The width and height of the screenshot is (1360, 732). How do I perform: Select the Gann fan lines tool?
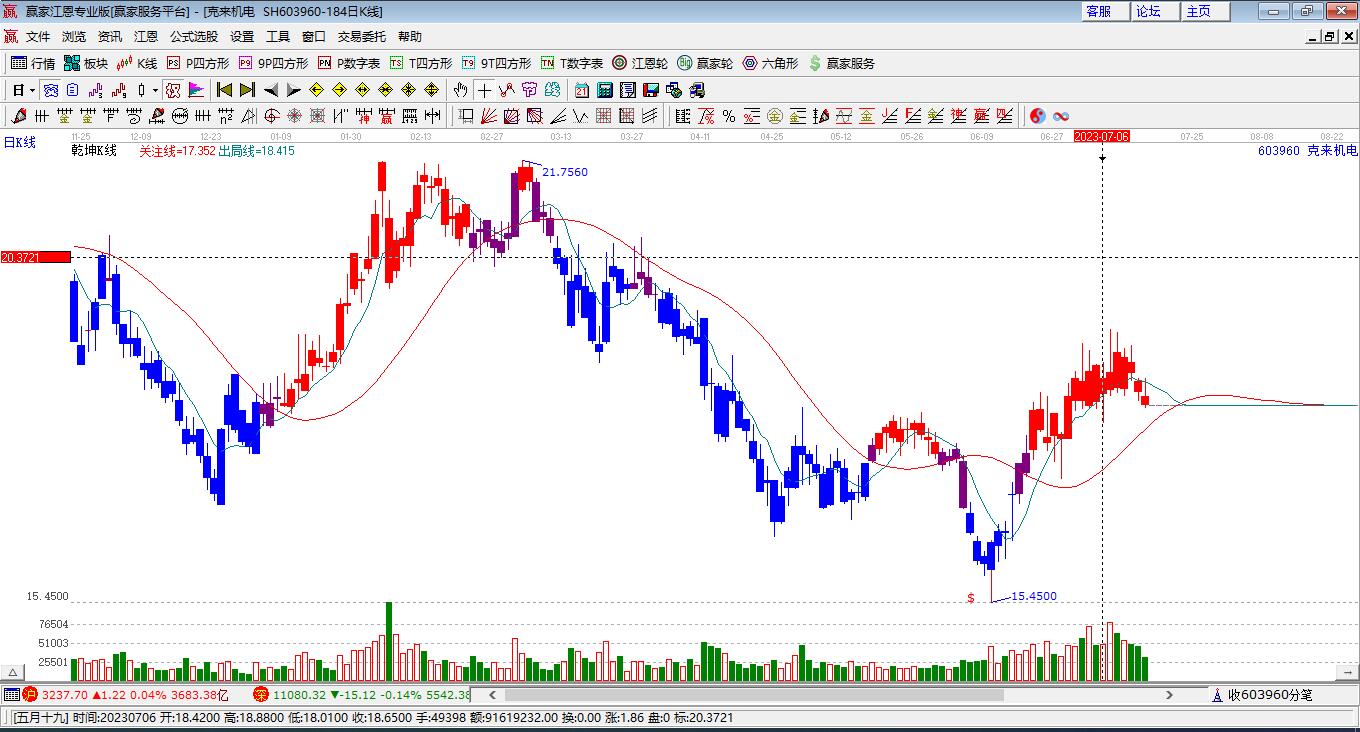(488, 116)
